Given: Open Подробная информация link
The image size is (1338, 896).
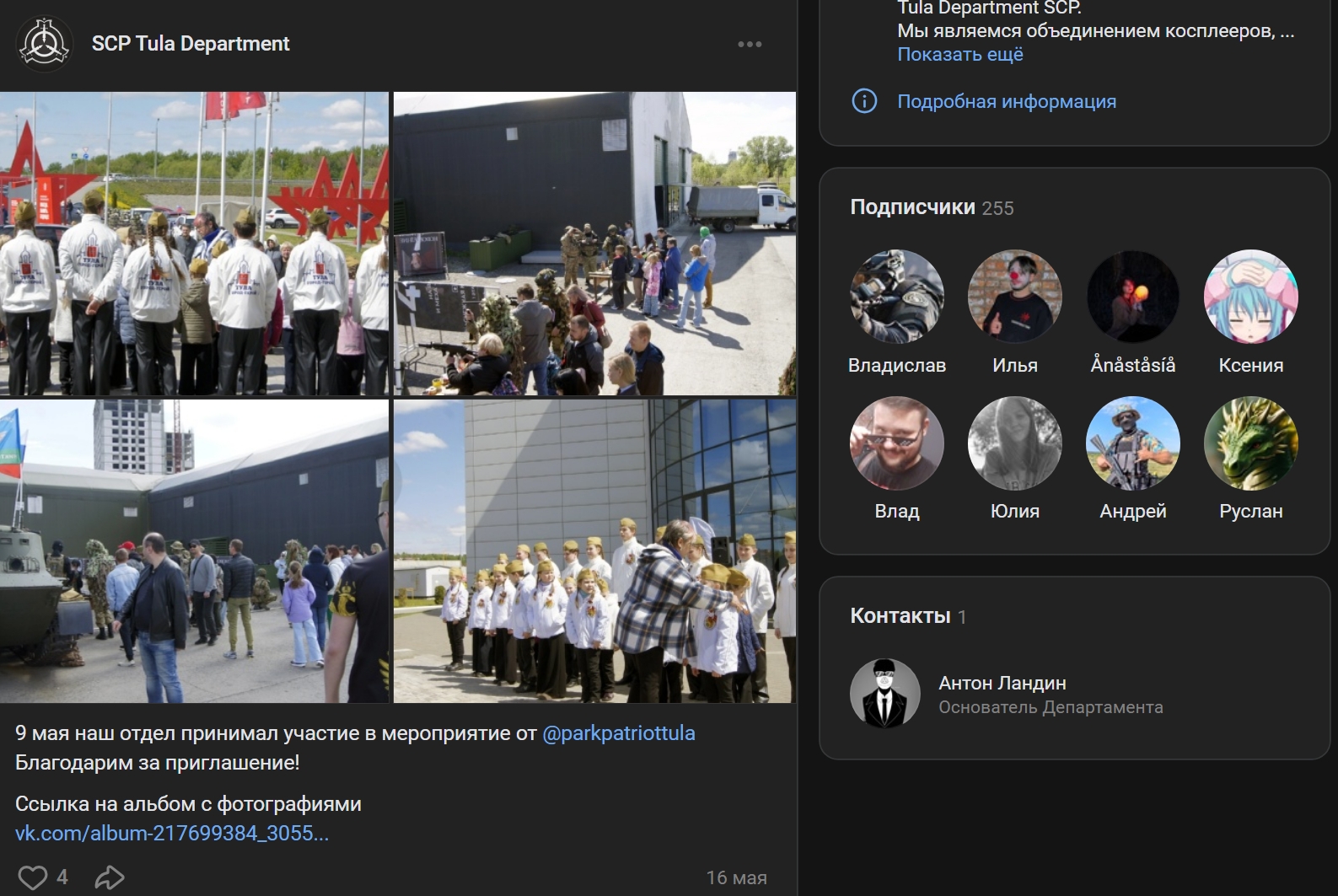Looking at the screenshot, I should click(x=1007, y=101).
